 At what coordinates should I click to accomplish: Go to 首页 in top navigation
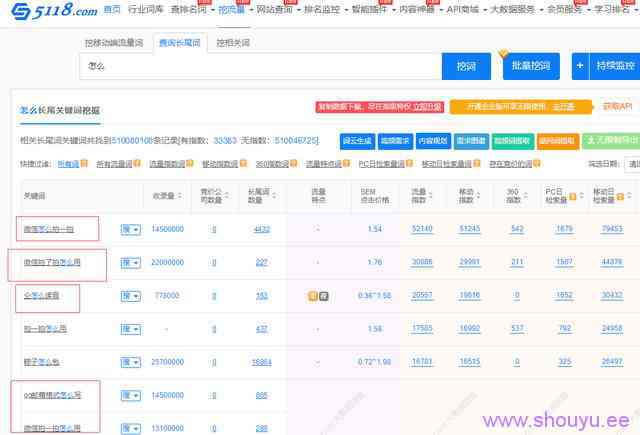[x=112, y=9]
